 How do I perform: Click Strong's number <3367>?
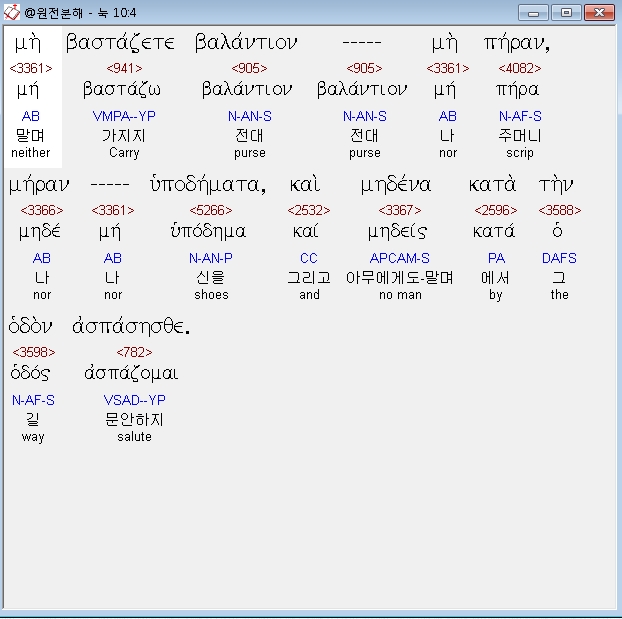click(x=399, y=210)
